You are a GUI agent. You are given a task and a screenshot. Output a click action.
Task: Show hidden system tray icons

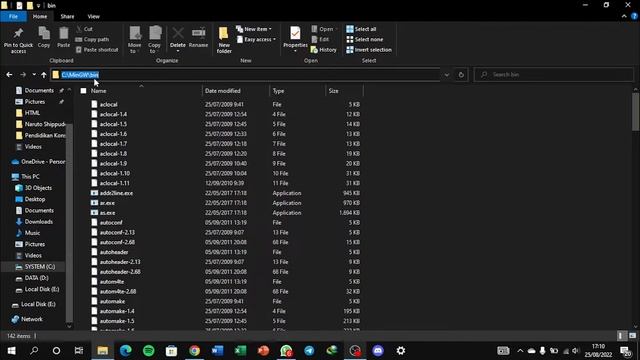(520, 351)
